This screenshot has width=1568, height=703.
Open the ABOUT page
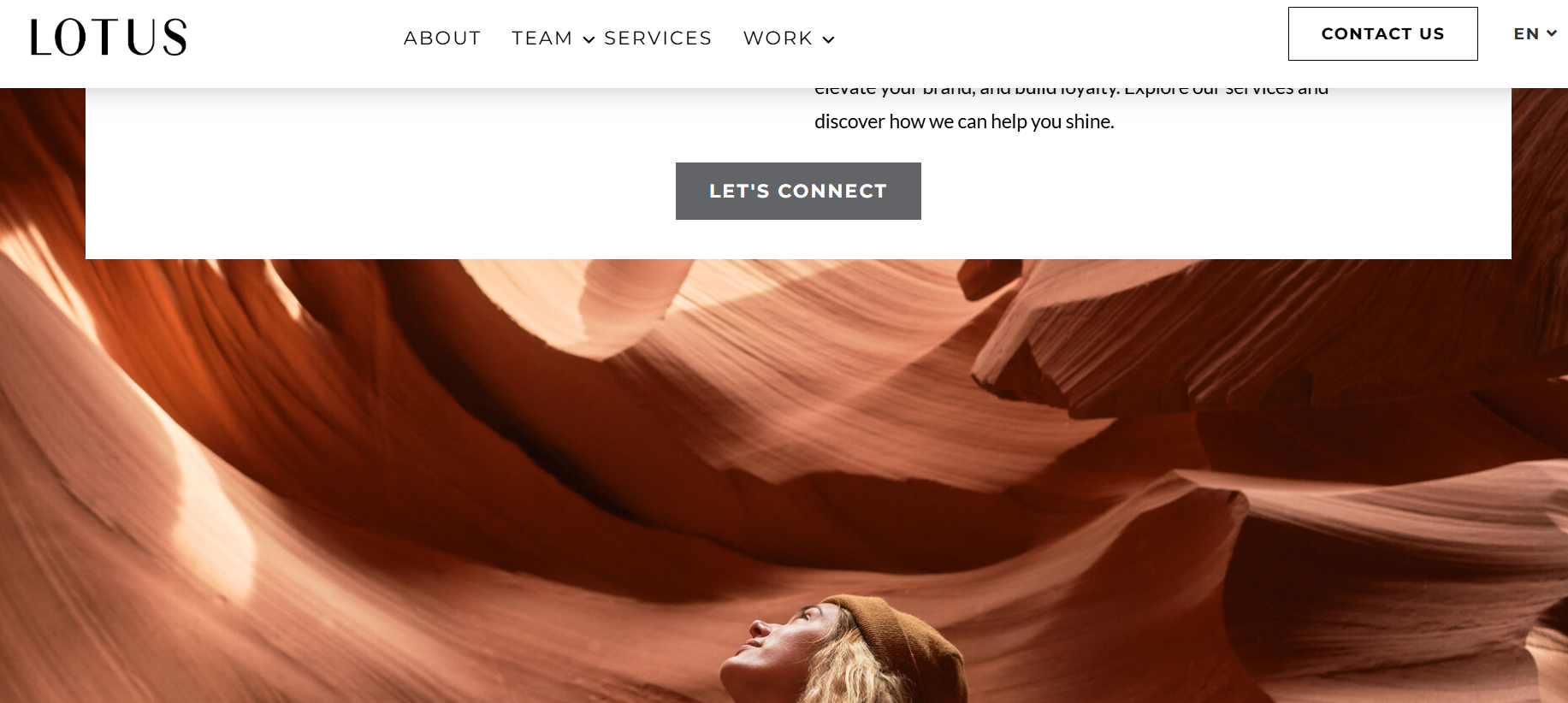coord(442,38)
